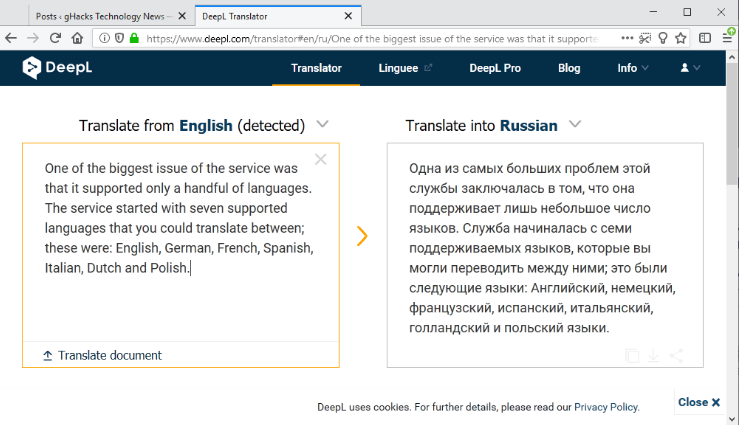Image resolution: width=740 pixels, height=425 pixels.
Task: Click the Translate document button
Action: pyautogui.click(x=102, y=355)
